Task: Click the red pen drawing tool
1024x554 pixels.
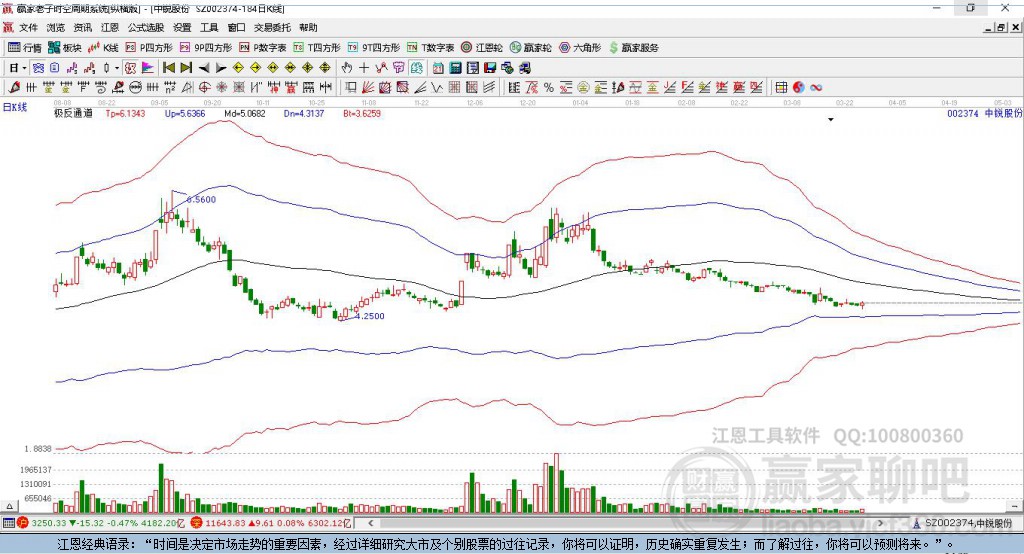Action: click(14, 87)
